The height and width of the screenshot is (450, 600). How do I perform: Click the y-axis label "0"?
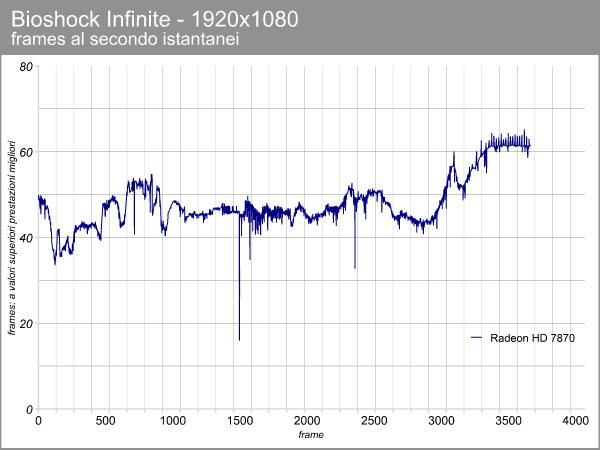pos(30,409)
